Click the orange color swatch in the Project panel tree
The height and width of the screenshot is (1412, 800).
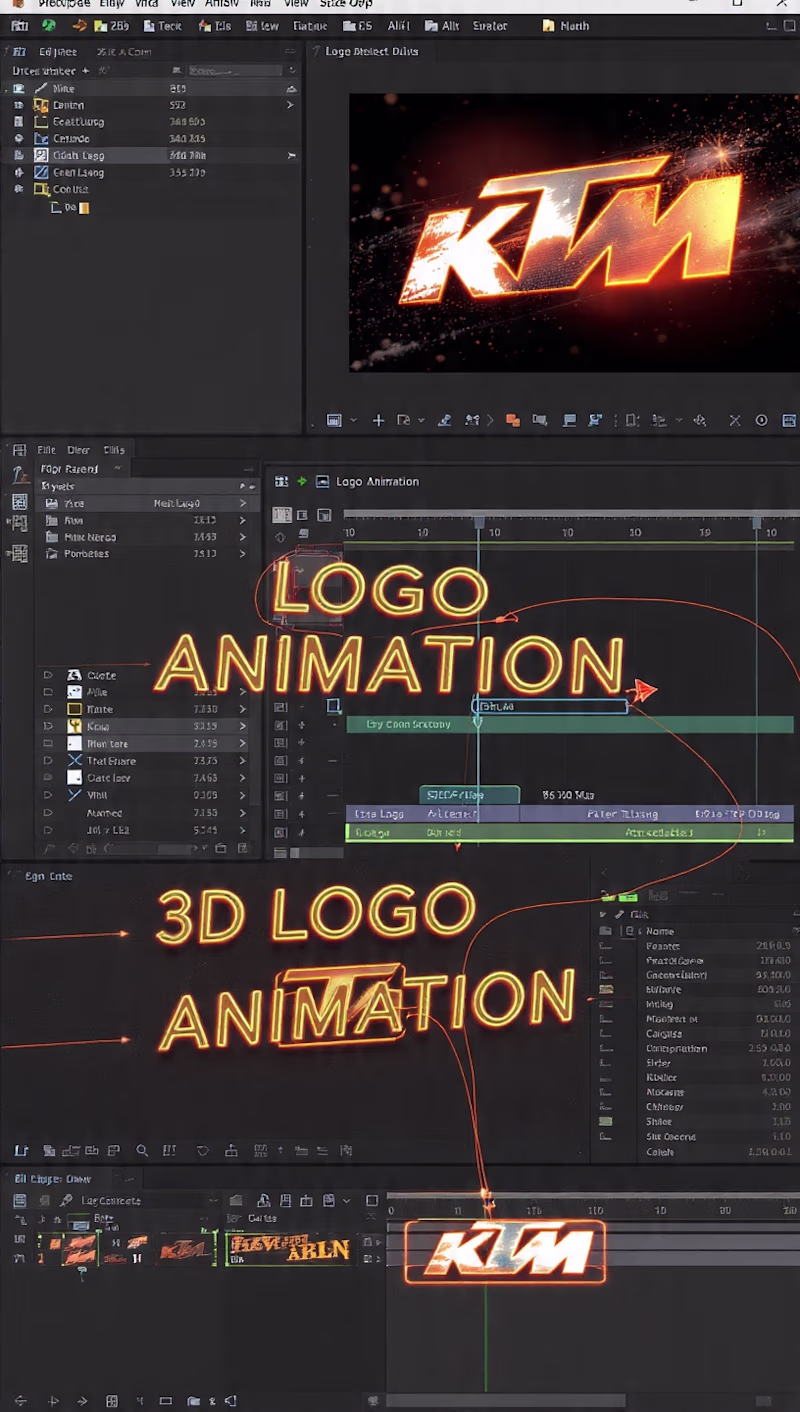pos(84,207)
